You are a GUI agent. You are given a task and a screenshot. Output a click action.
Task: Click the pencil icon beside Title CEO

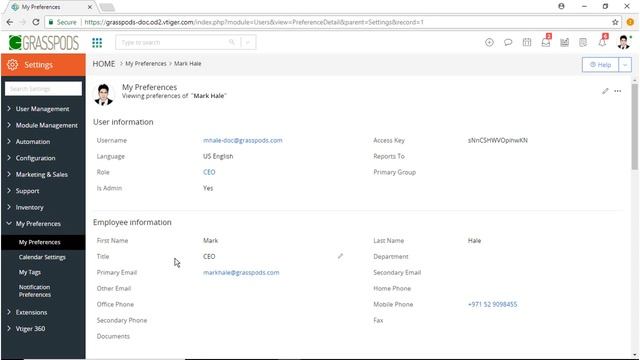point(340,256)
